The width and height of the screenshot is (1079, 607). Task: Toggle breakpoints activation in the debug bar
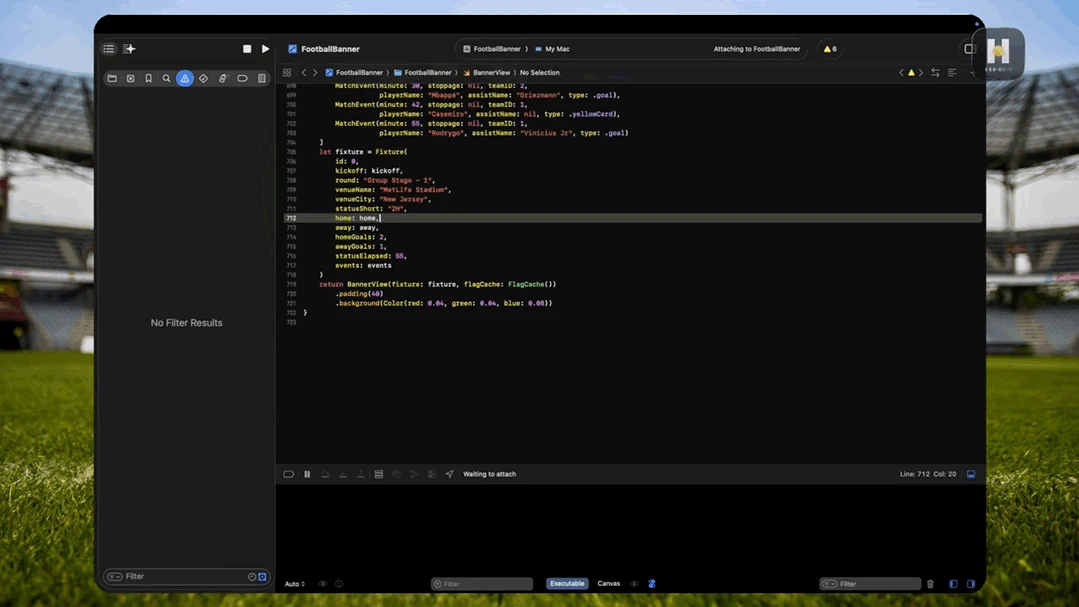288,474
